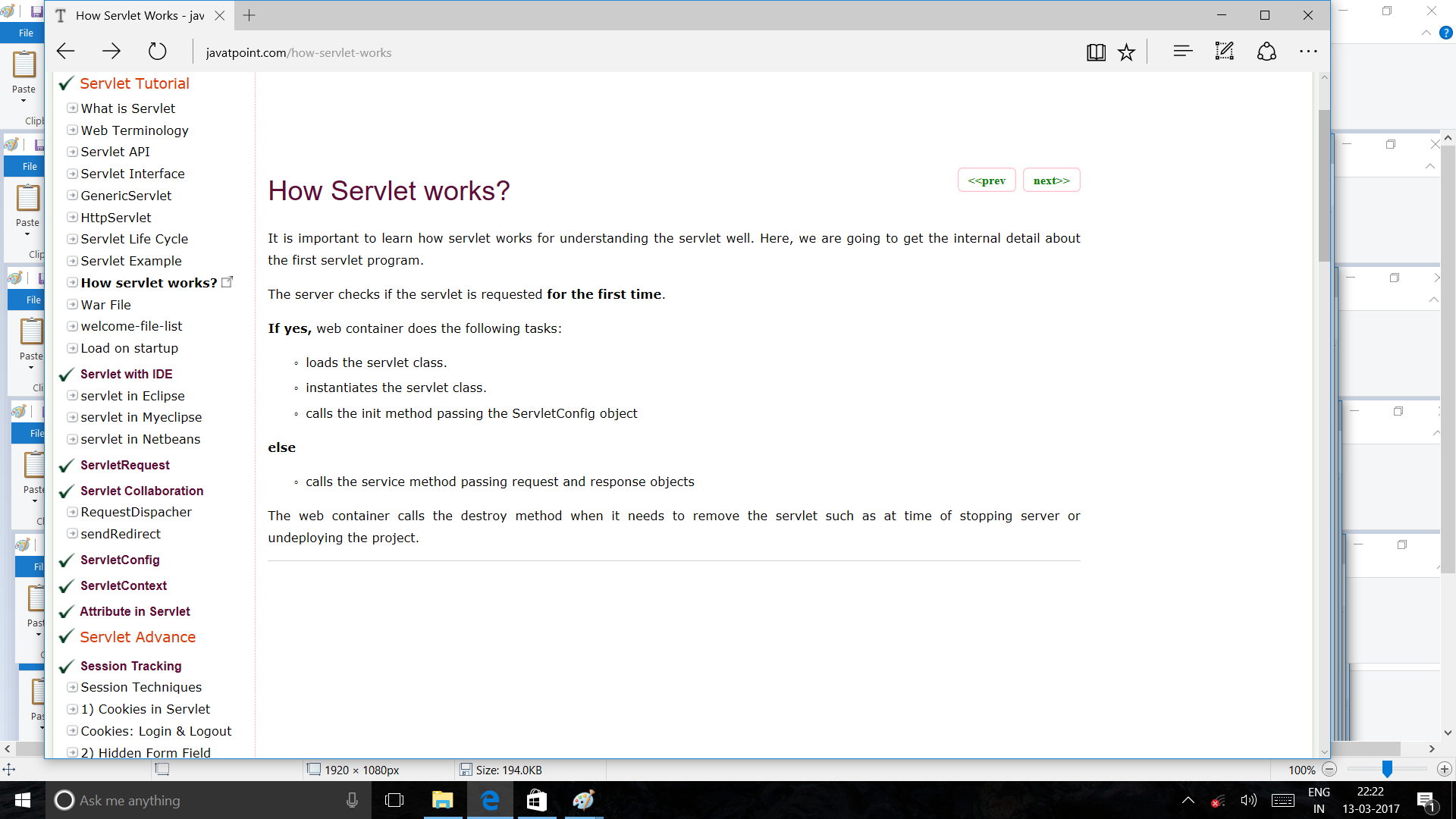Viewport: 1456px width, 819px height.
Task: Open File Explorer from taskbar
Action: click(x=442, y=800)
